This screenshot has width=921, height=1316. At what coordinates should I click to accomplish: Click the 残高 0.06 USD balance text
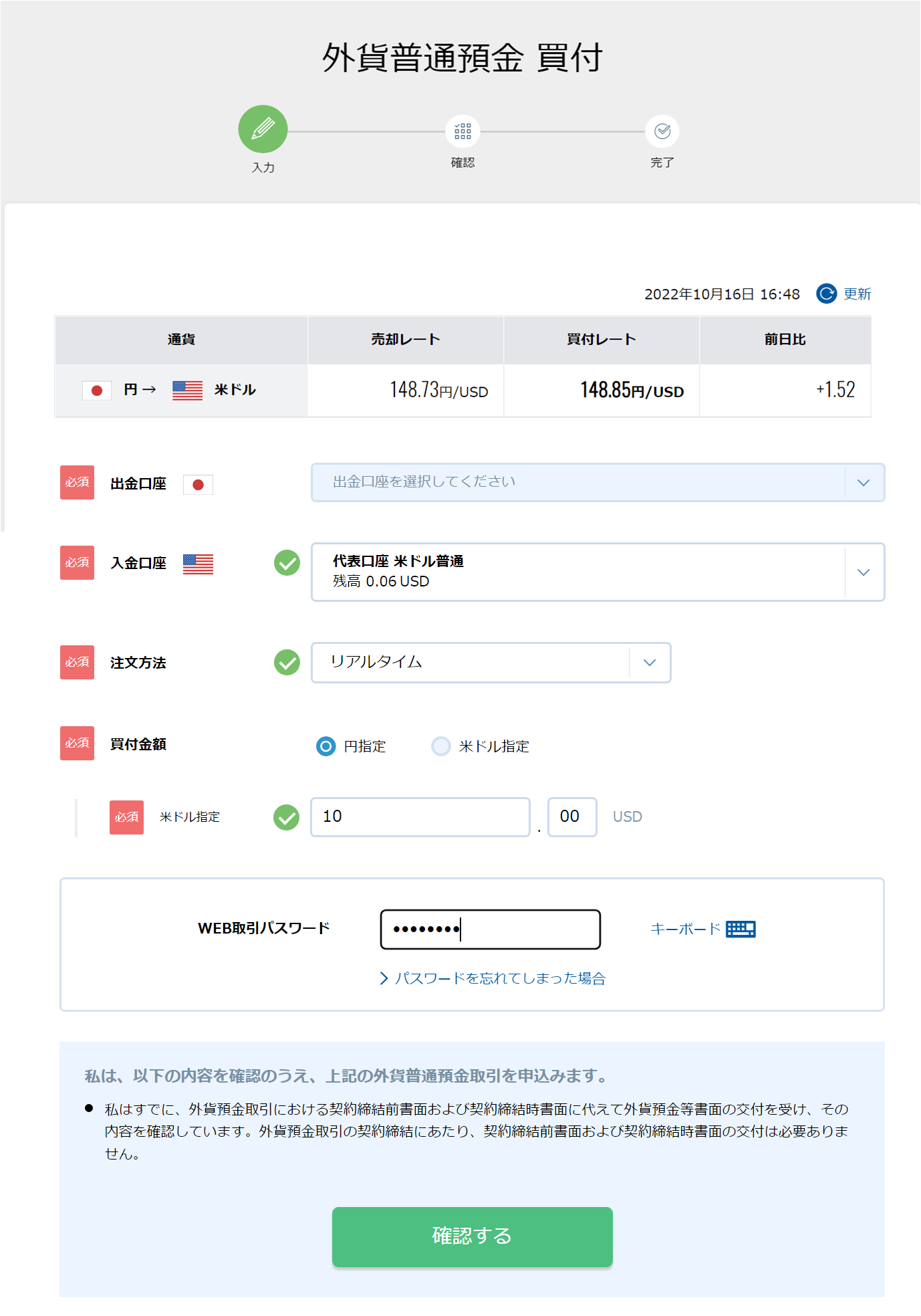pos(381,581)
